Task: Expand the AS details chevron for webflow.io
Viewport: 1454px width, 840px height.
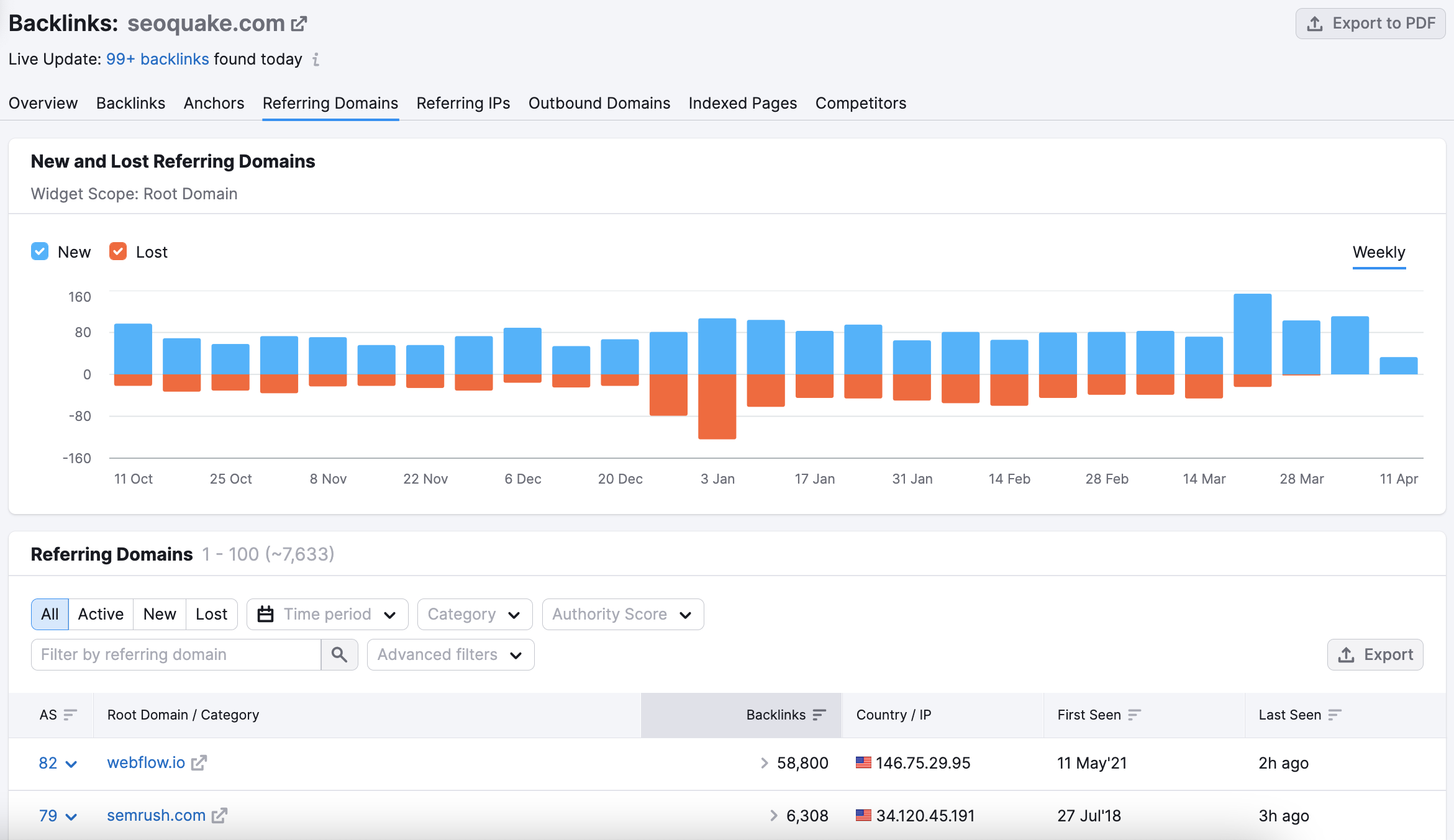Action: click(x=71, y=764)
